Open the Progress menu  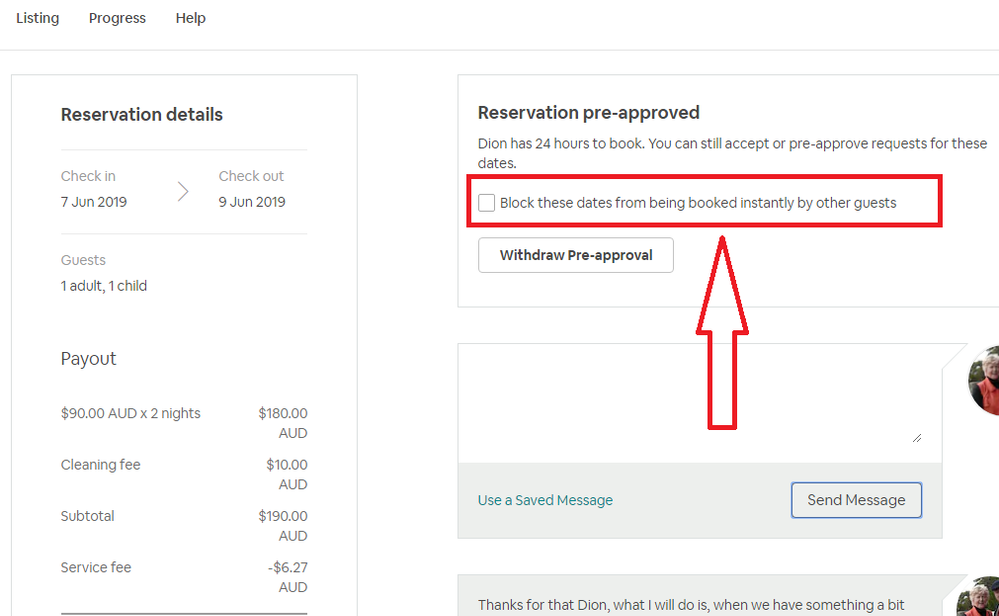pos(117,18)
